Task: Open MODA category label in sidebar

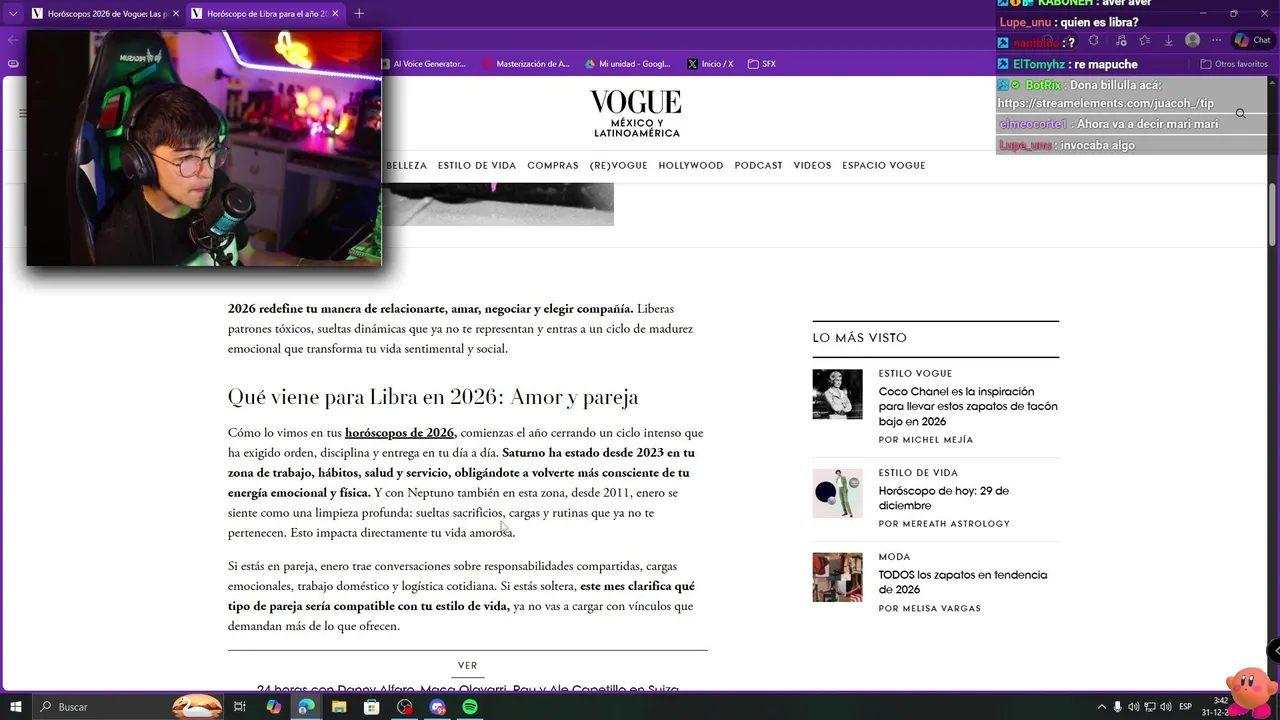Action: tap(895, 557)
